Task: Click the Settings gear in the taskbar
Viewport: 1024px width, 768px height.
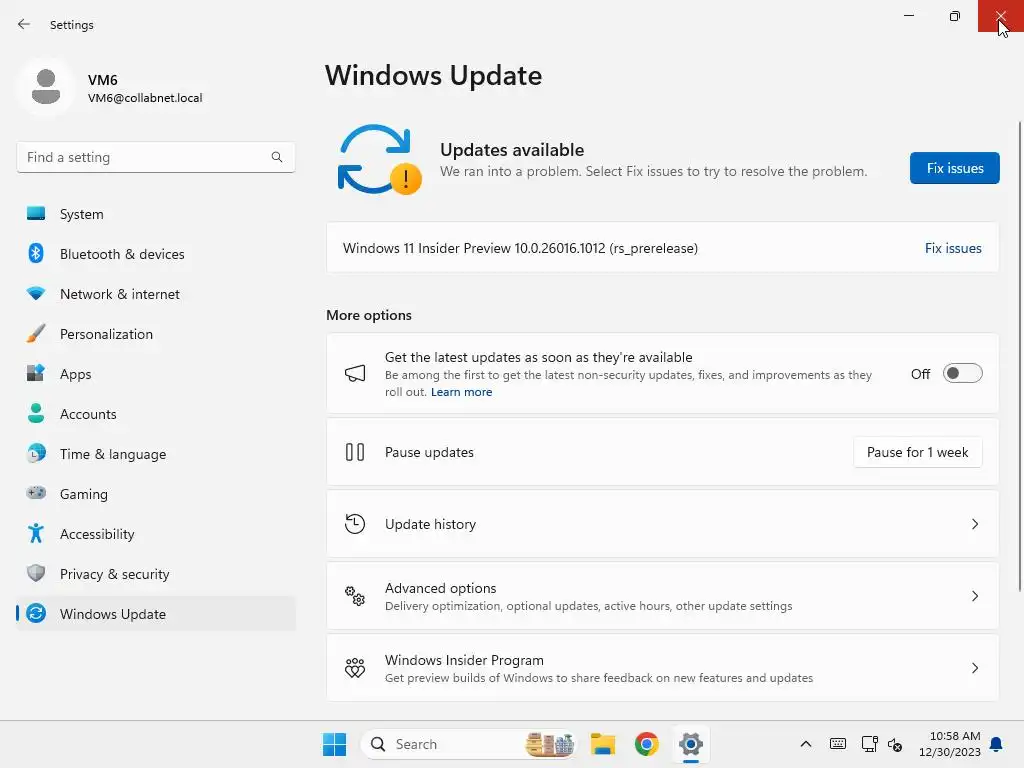Action: (x=690, y=744)
